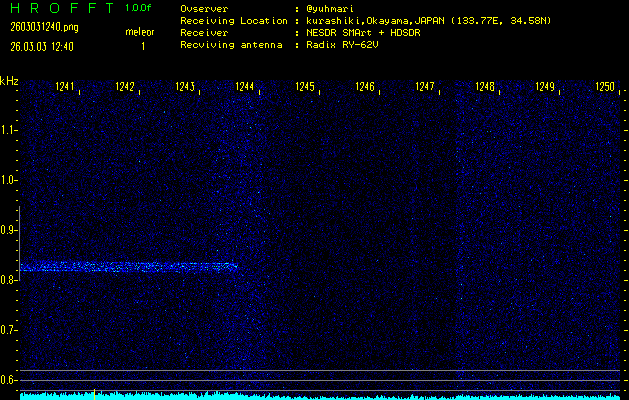Screen dimensions: 629x400
Task: Click the 1245 time axis label
Action: [x=305, y=87]
